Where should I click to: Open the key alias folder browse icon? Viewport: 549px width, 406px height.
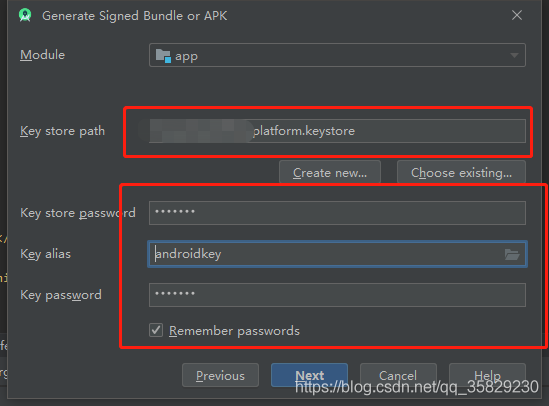click(512, 254)
